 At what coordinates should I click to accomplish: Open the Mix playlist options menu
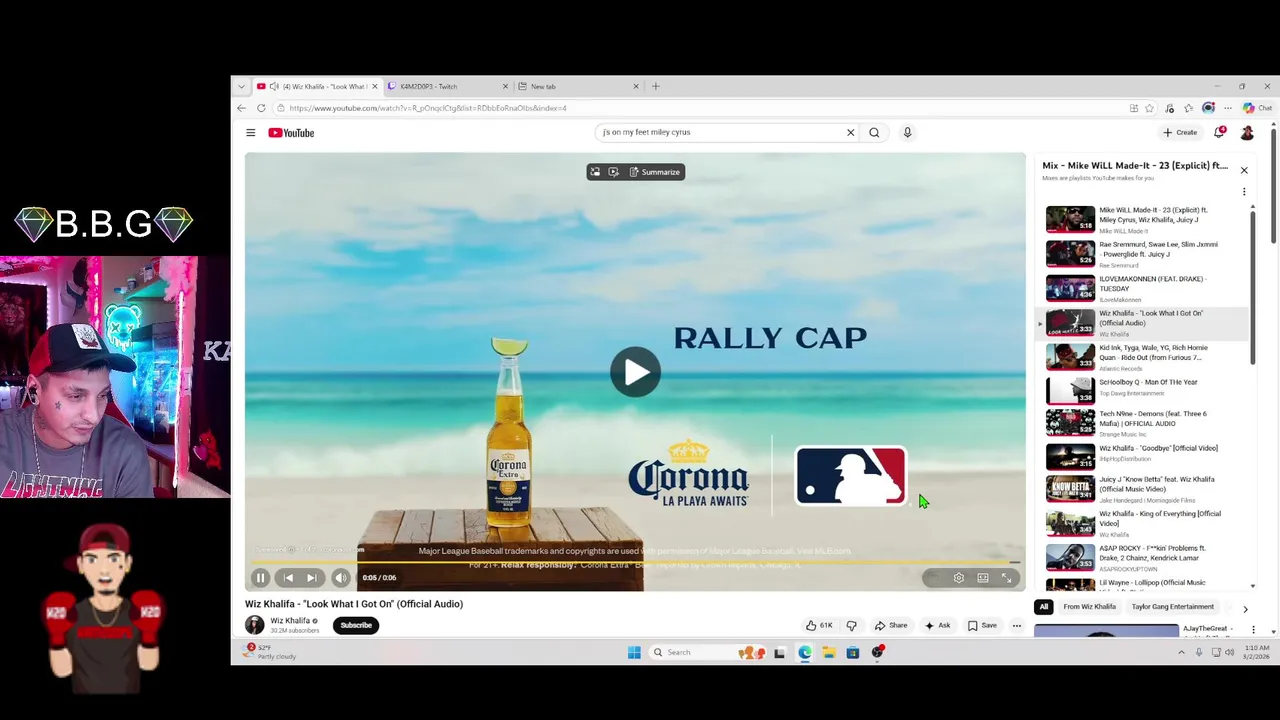coord(1244,191)
